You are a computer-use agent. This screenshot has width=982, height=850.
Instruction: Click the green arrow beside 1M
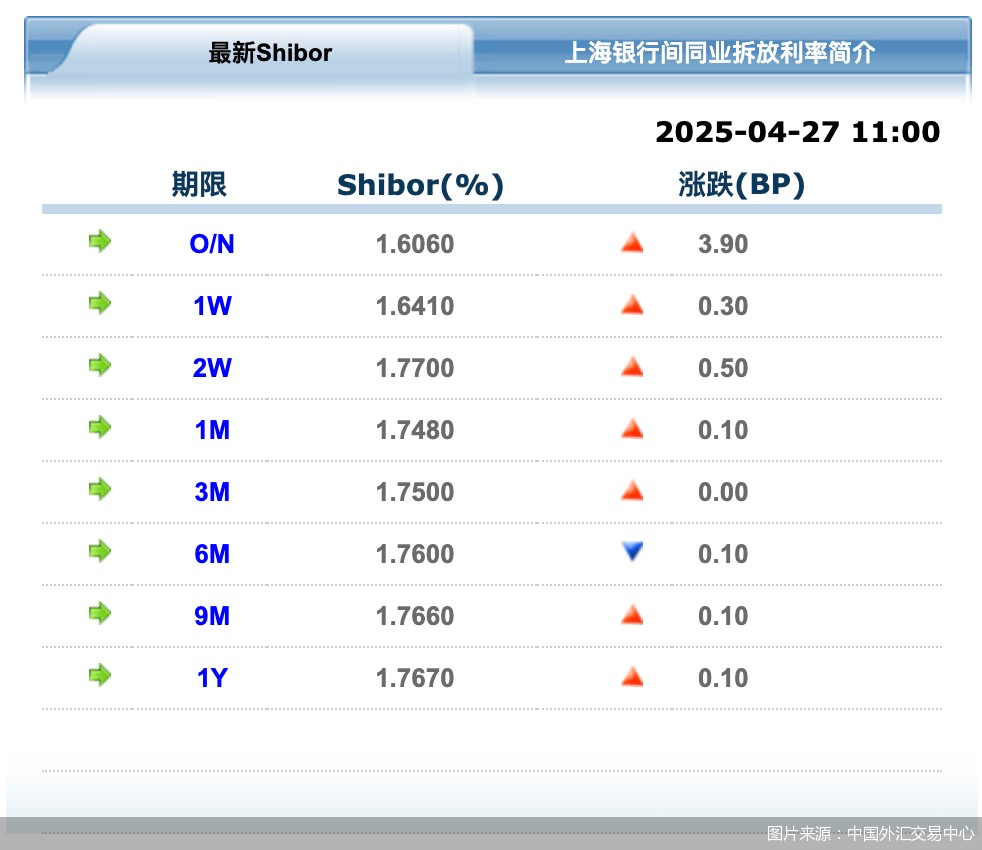tap(100, 427)
